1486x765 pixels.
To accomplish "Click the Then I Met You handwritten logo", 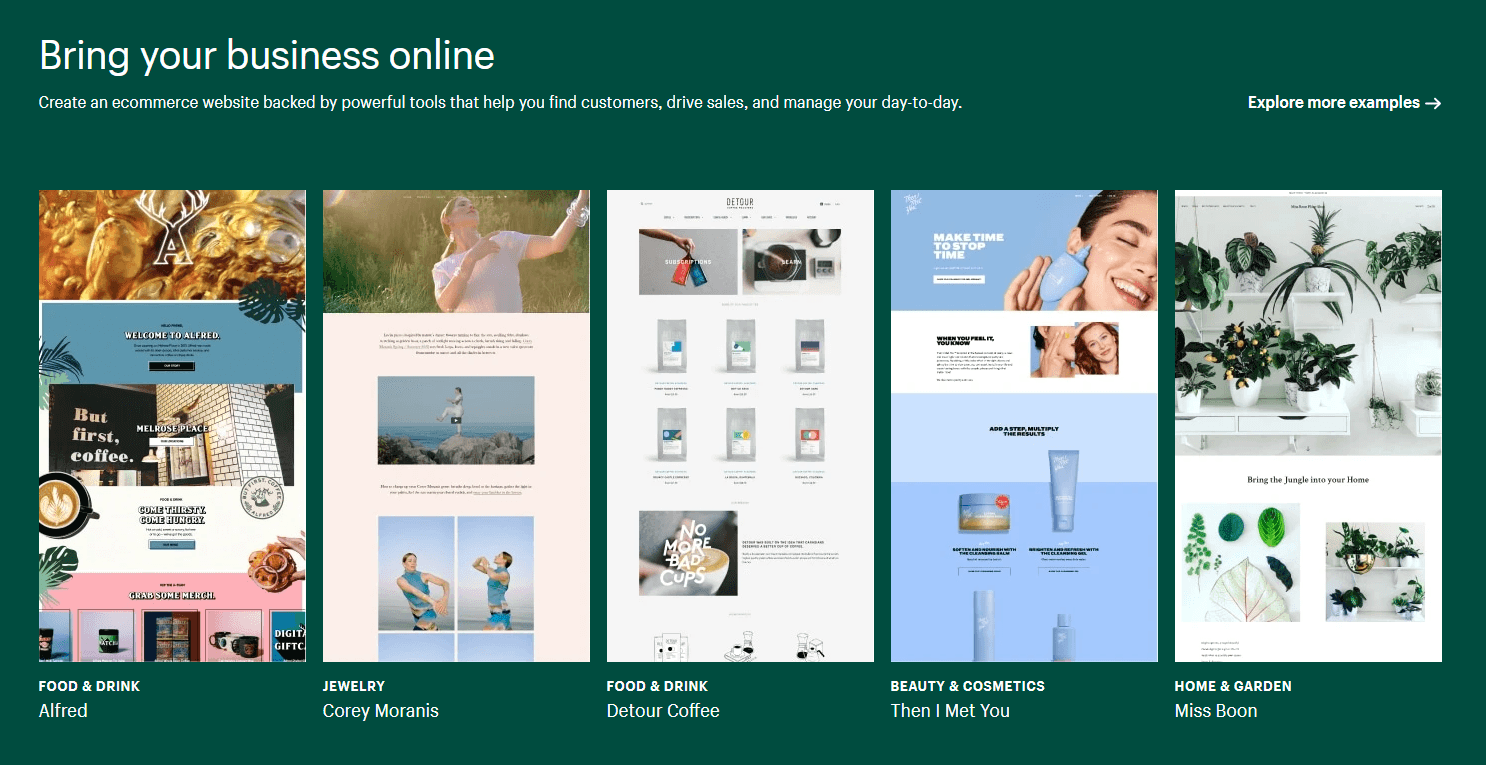I will 912,201.
